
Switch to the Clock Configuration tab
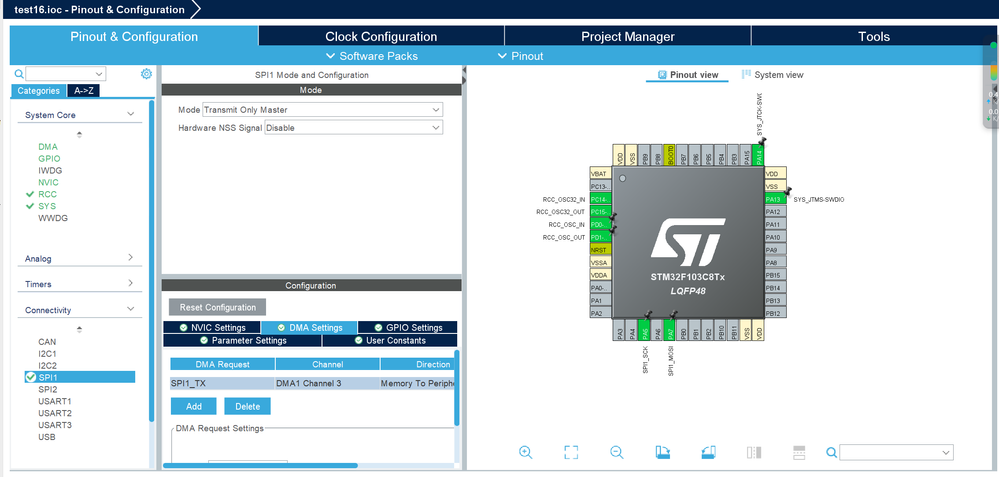(x=381, y=36)
